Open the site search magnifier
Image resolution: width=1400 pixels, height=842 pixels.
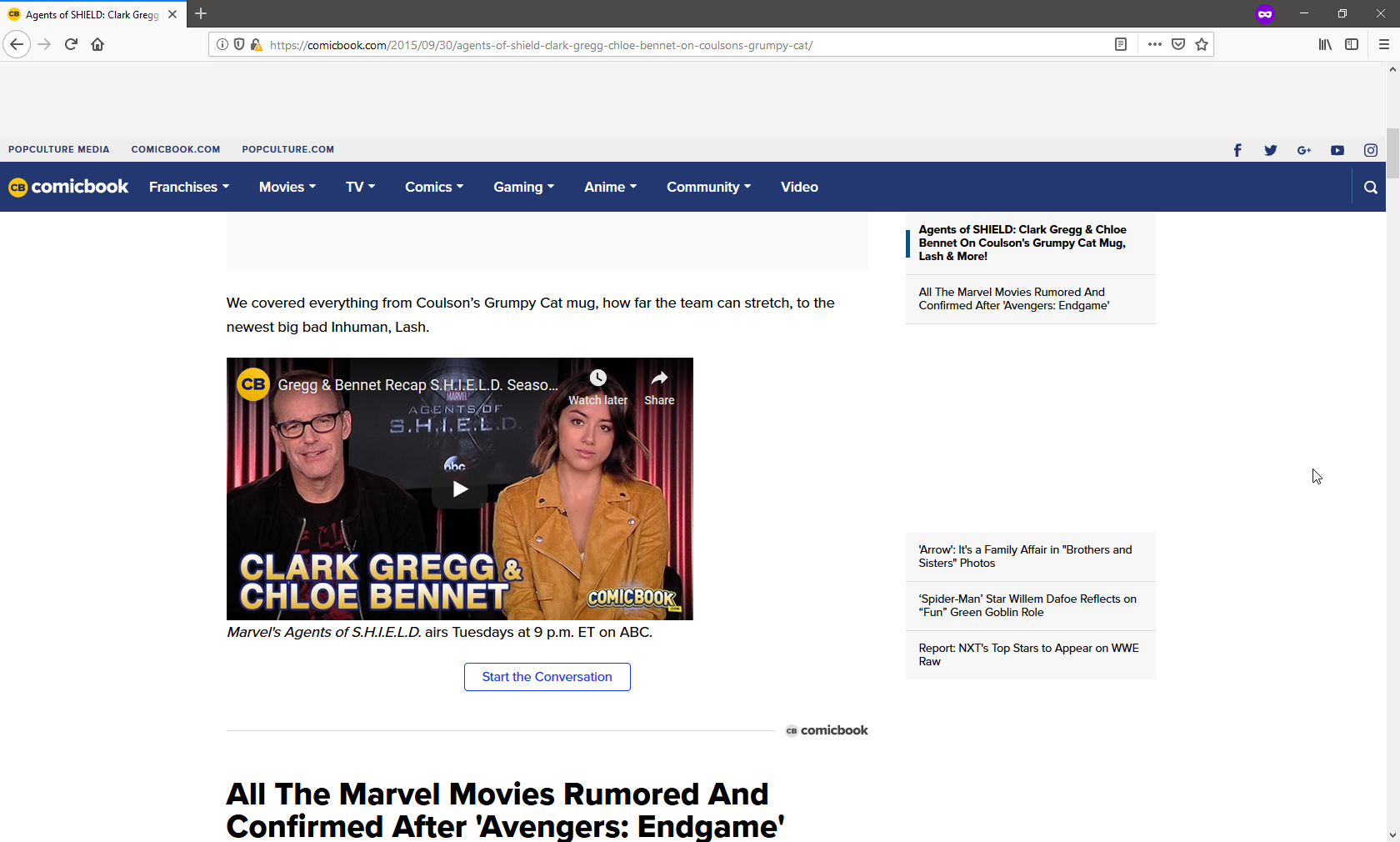click(x=1371, y=188)
